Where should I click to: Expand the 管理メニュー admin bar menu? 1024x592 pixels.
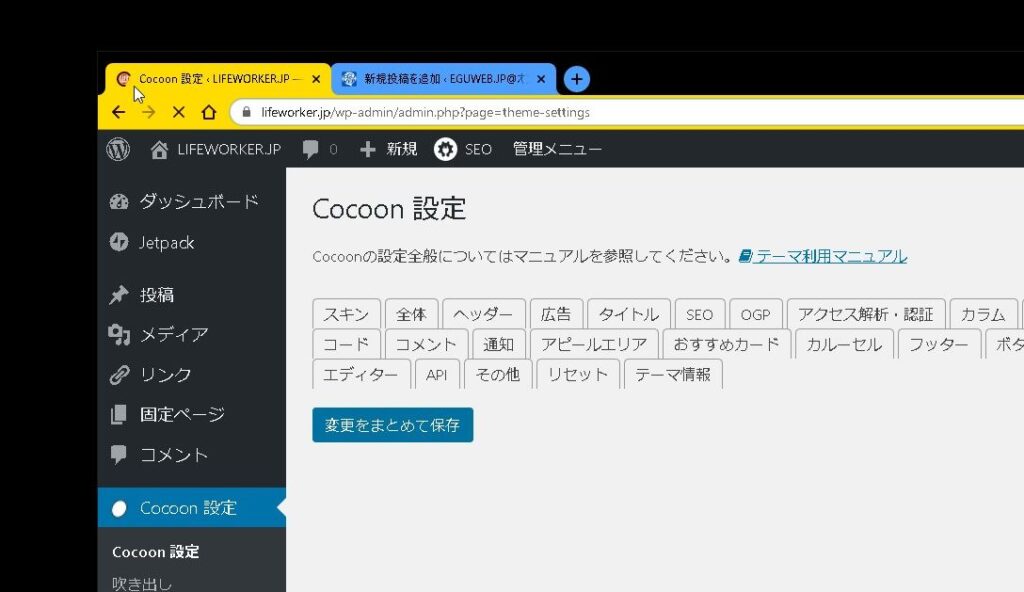point(557,149)
